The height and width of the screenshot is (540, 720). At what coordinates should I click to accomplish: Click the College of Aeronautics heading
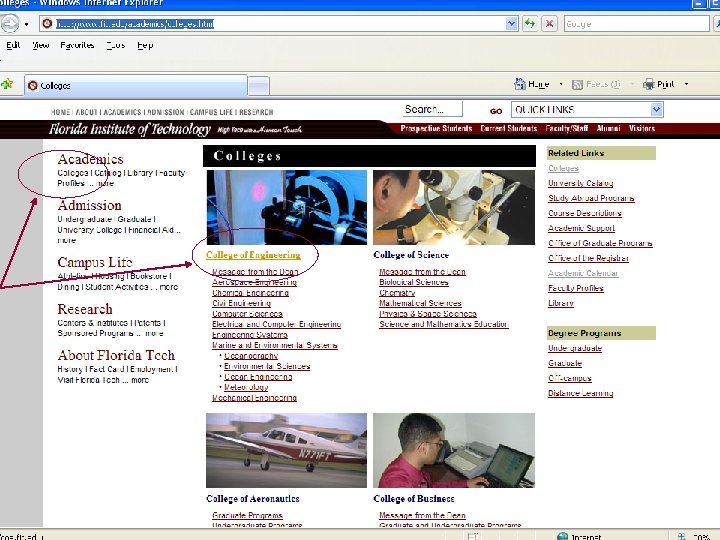pyautogui.click(x=253, y=499)
